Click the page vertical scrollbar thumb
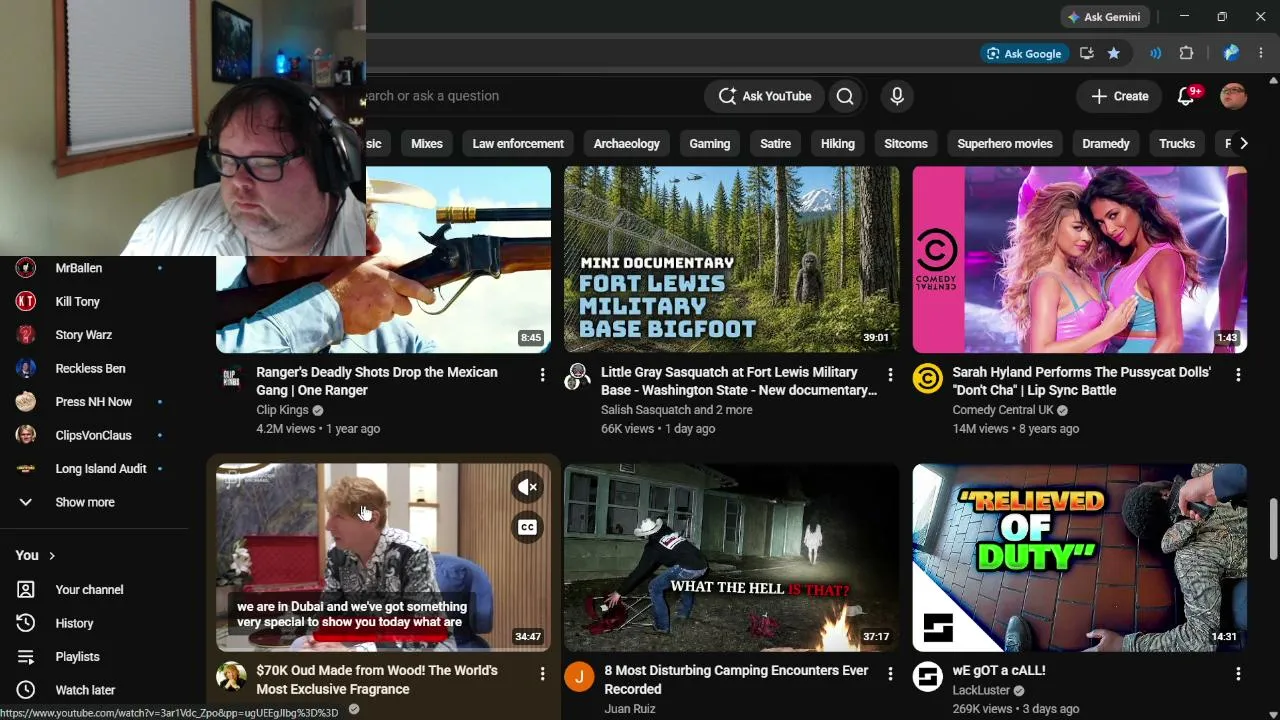 click(1273, 528)
